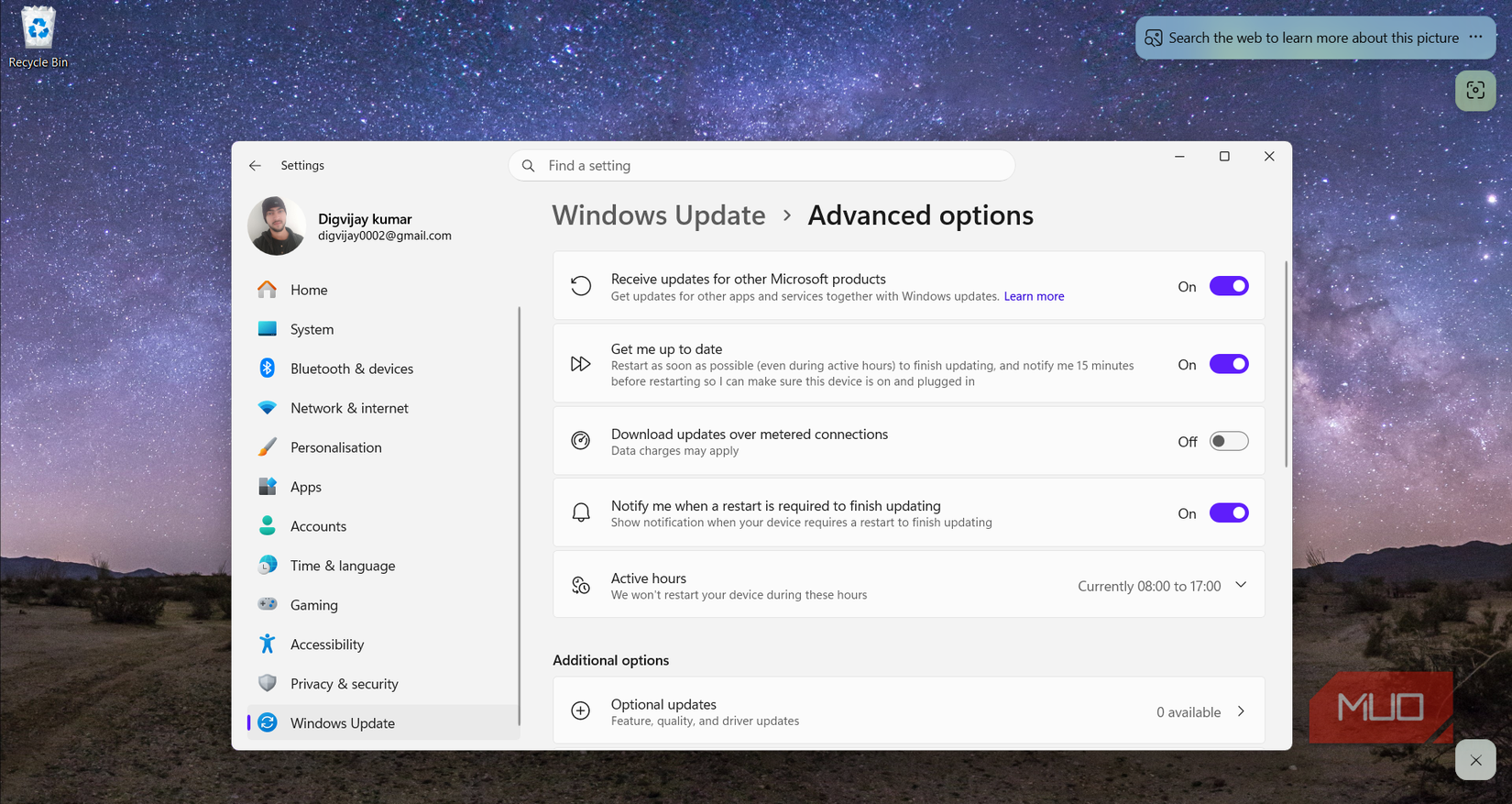
Task: Click the content area vertical scrollbar
Action: click(x=1286, y=364)
